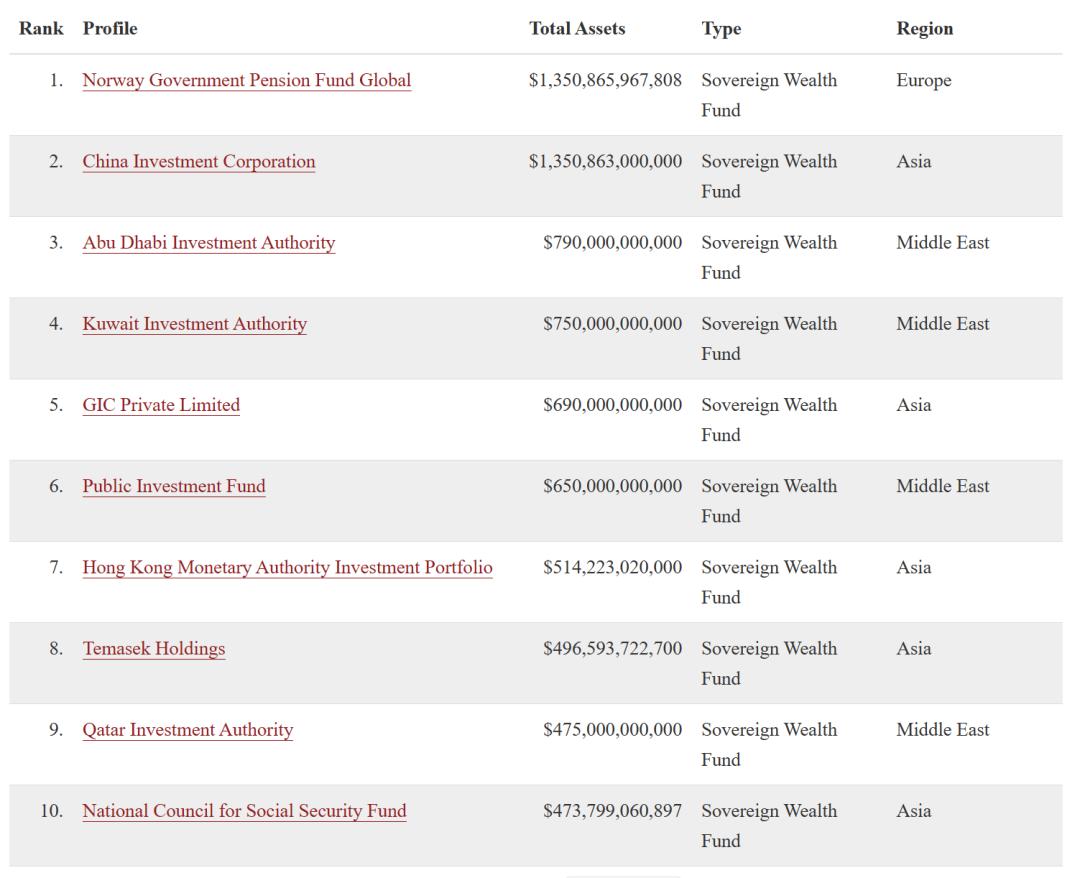
Task: Open Abu Dhabi Investment Authority profile
Action: (x=208, y=243)
